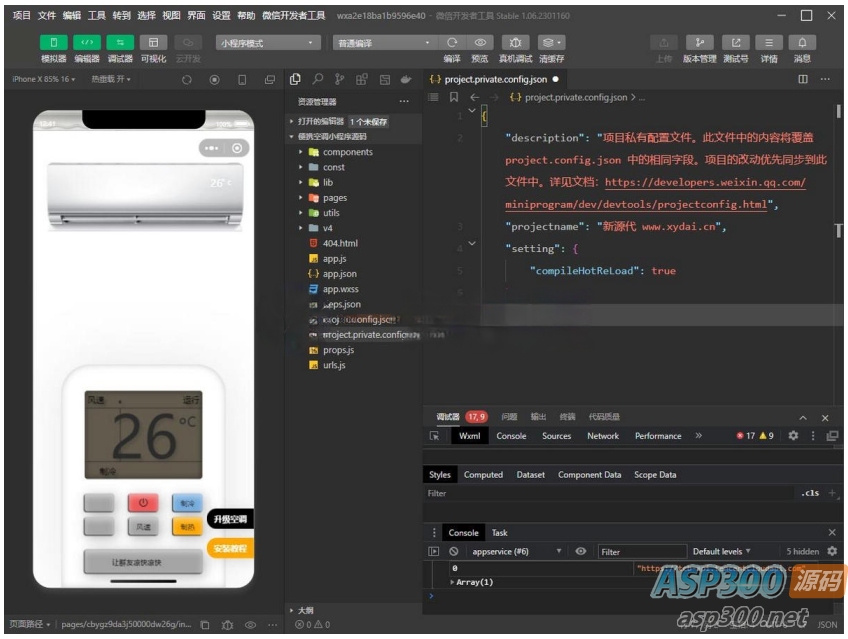Click the preview eye icon
Screen dimensions: 848x639
(480, 42)
